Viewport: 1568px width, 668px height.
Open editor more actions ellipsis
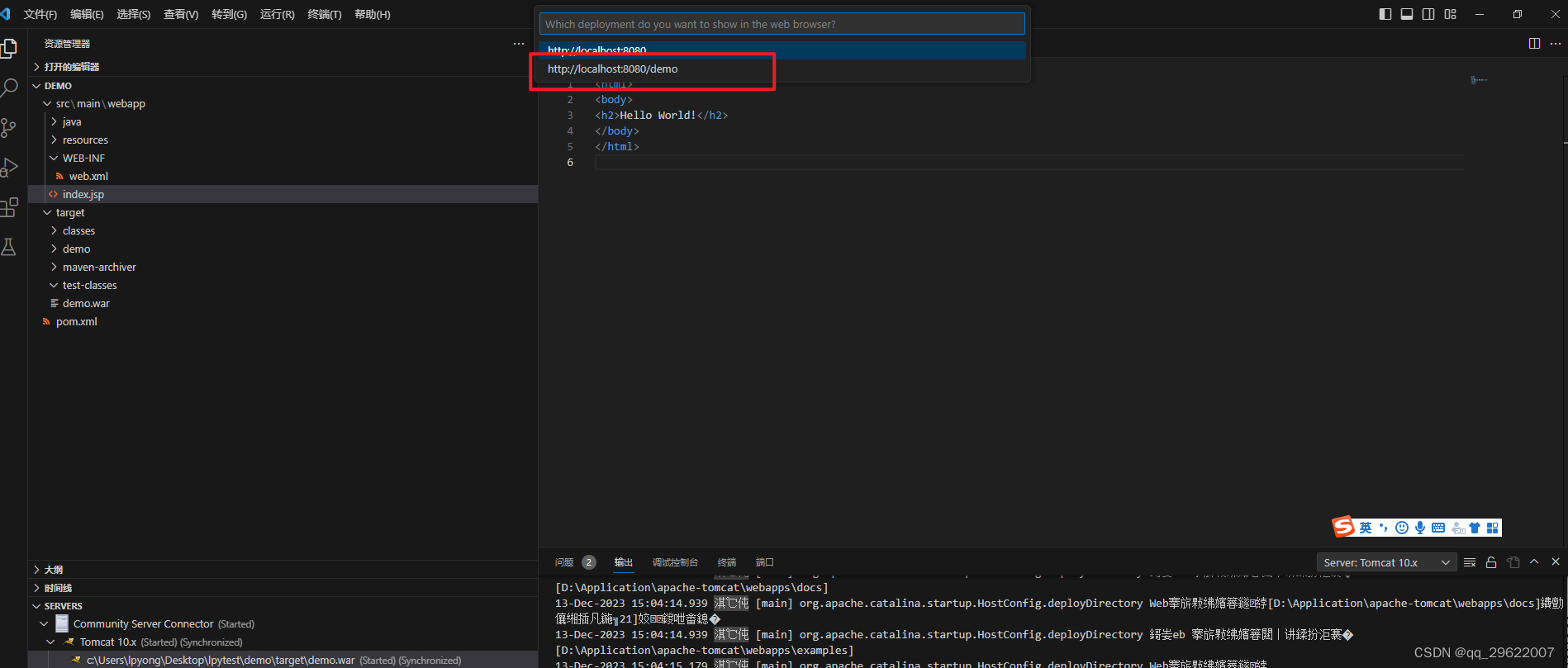coord(1556,43)
